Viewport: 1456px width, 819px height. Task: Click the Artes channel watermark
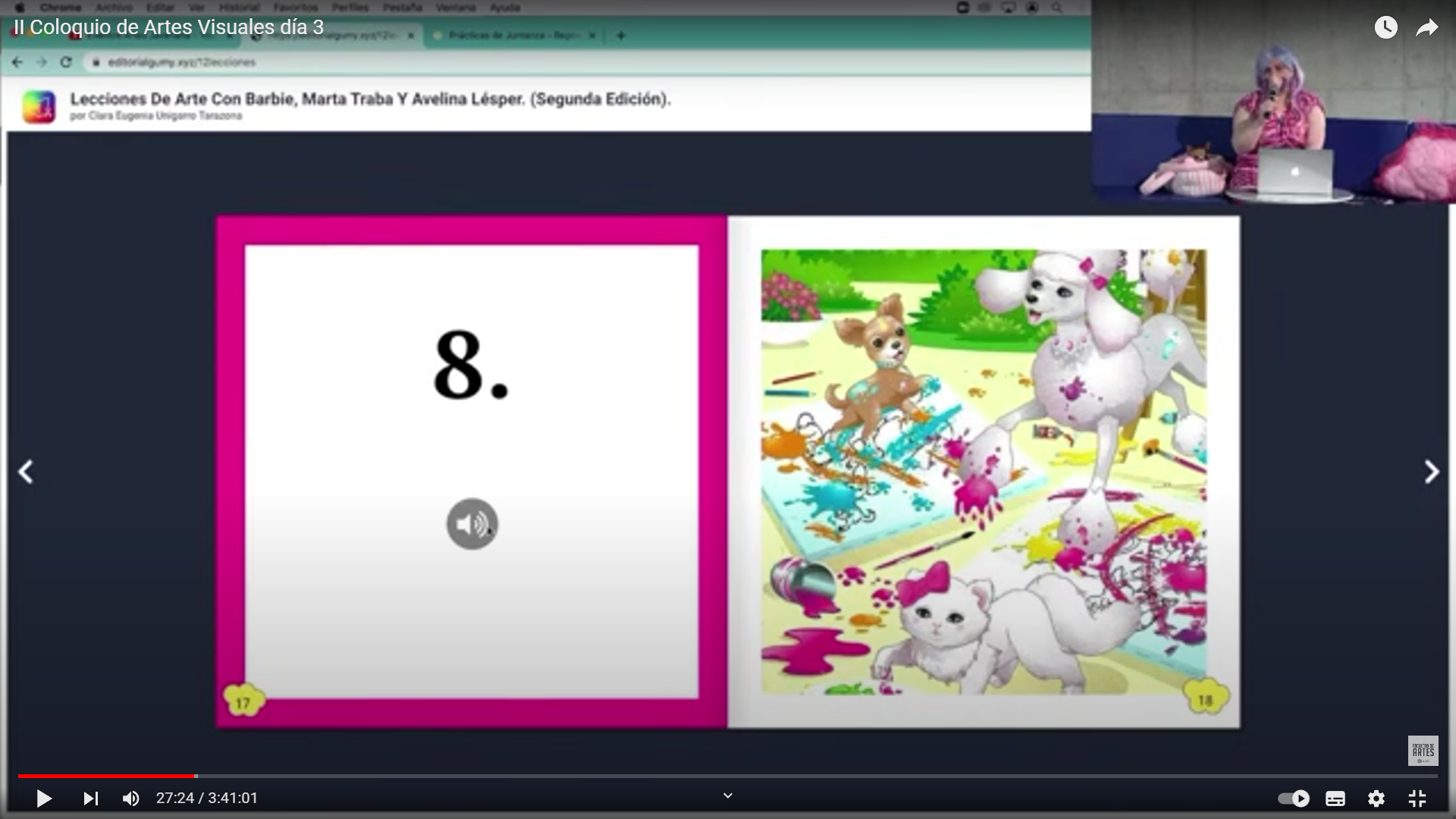pyautogui.click(x=1423, y=751)
